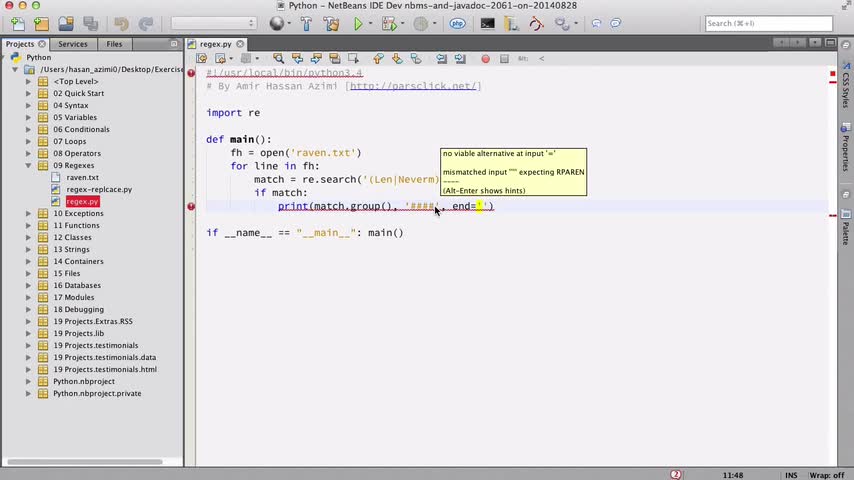Click the Undo toolbar icon
The height and width of the screenshot is (480, 854).
(121, 23)
